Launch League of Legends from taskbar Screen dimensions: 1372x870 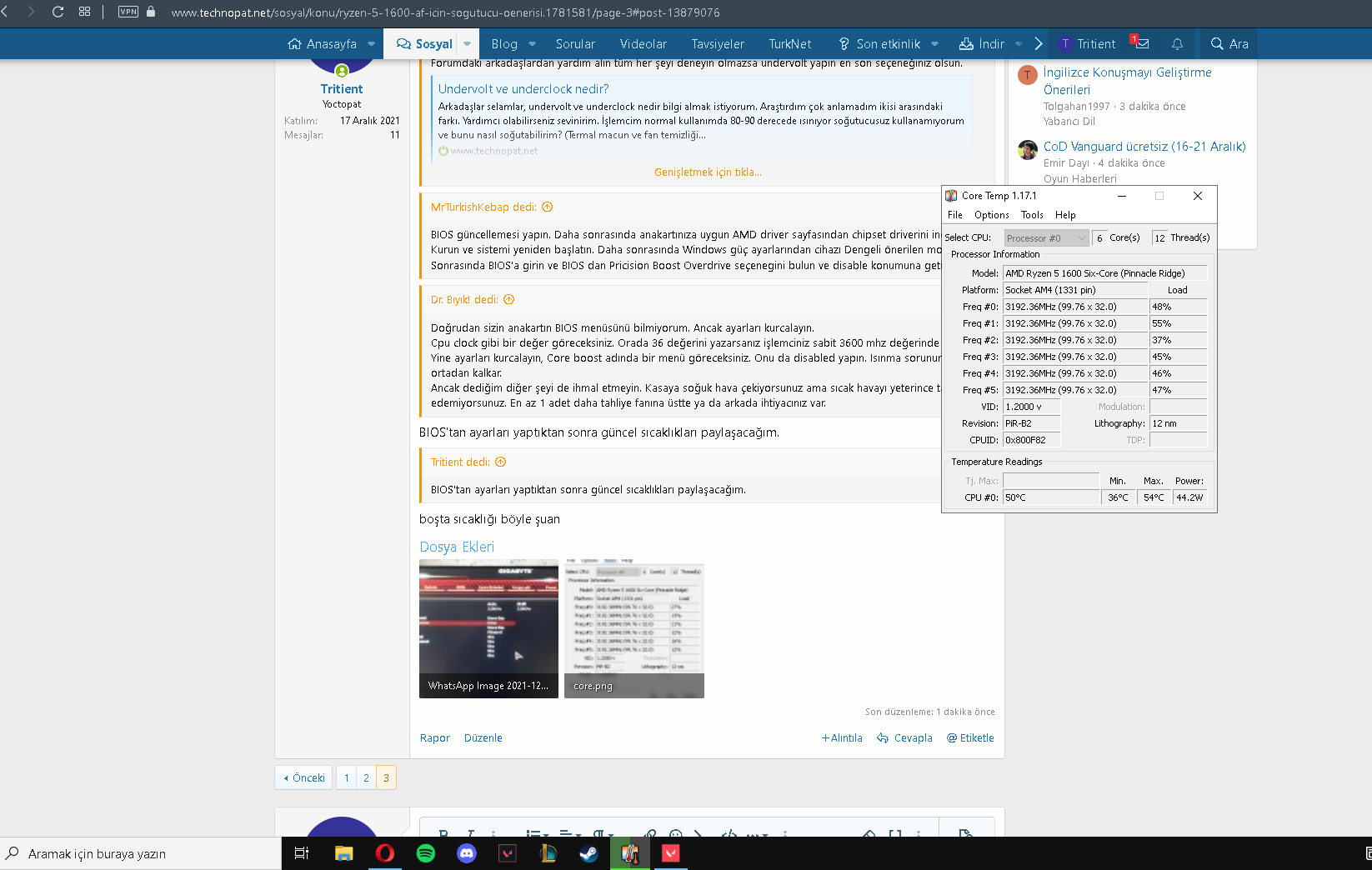point(548,853)
